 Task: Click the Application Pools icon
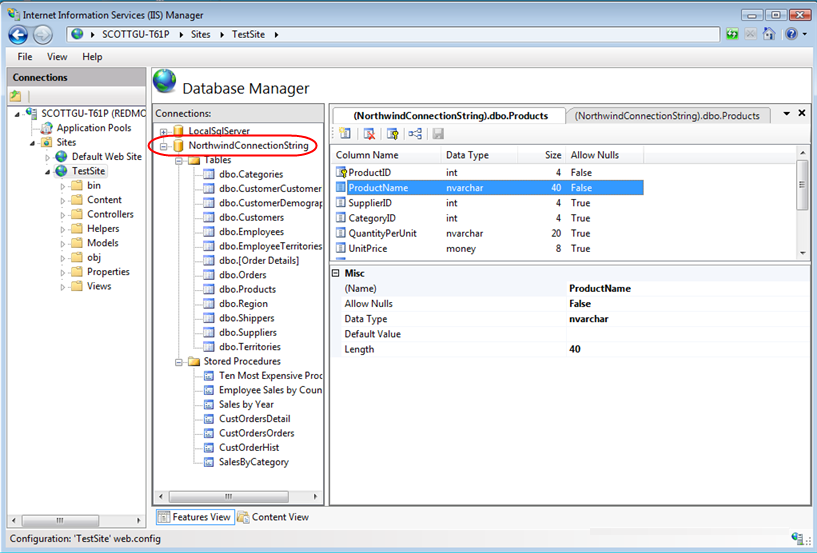(47, 128)
